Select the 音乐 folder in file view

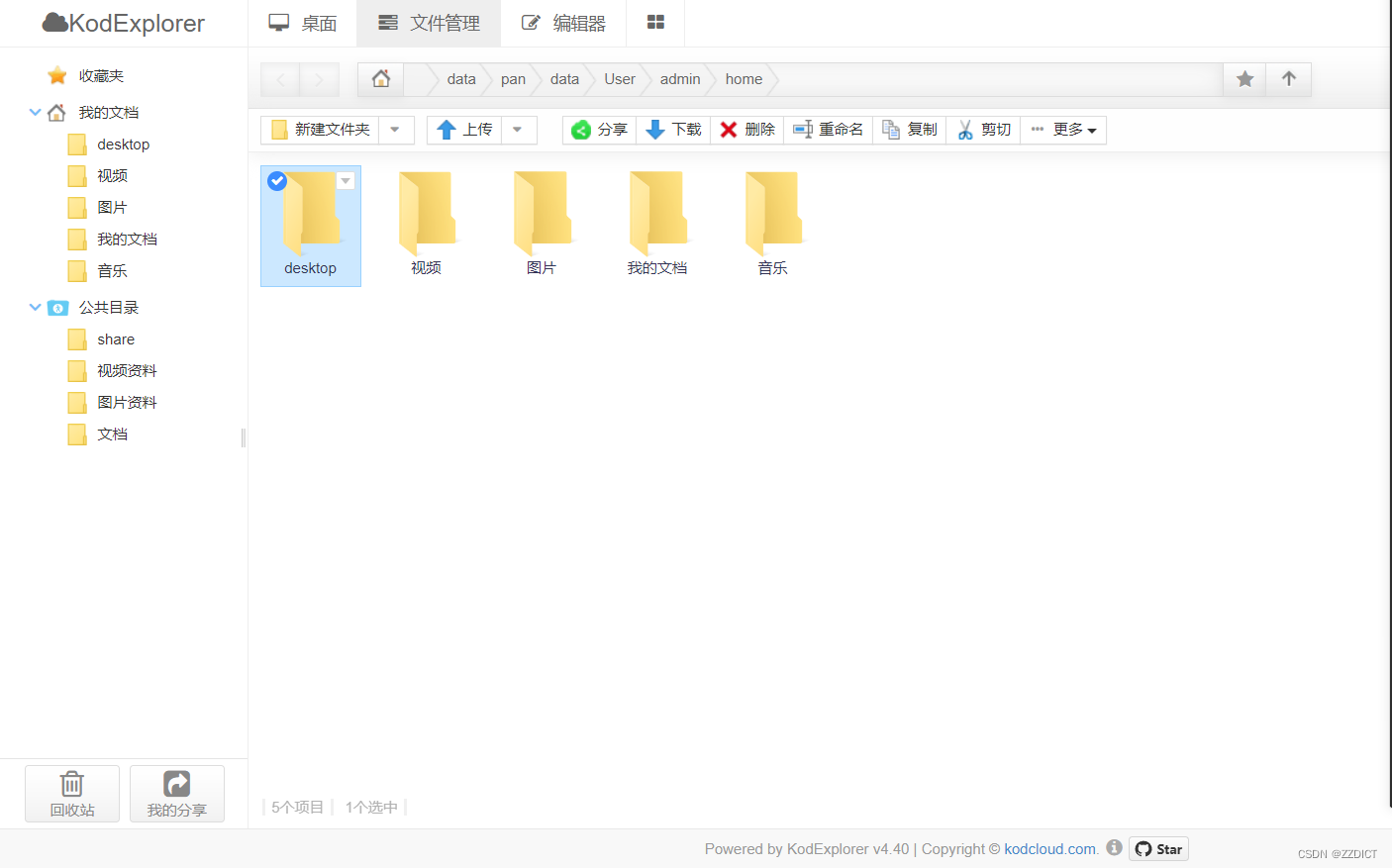coord(773,226)
